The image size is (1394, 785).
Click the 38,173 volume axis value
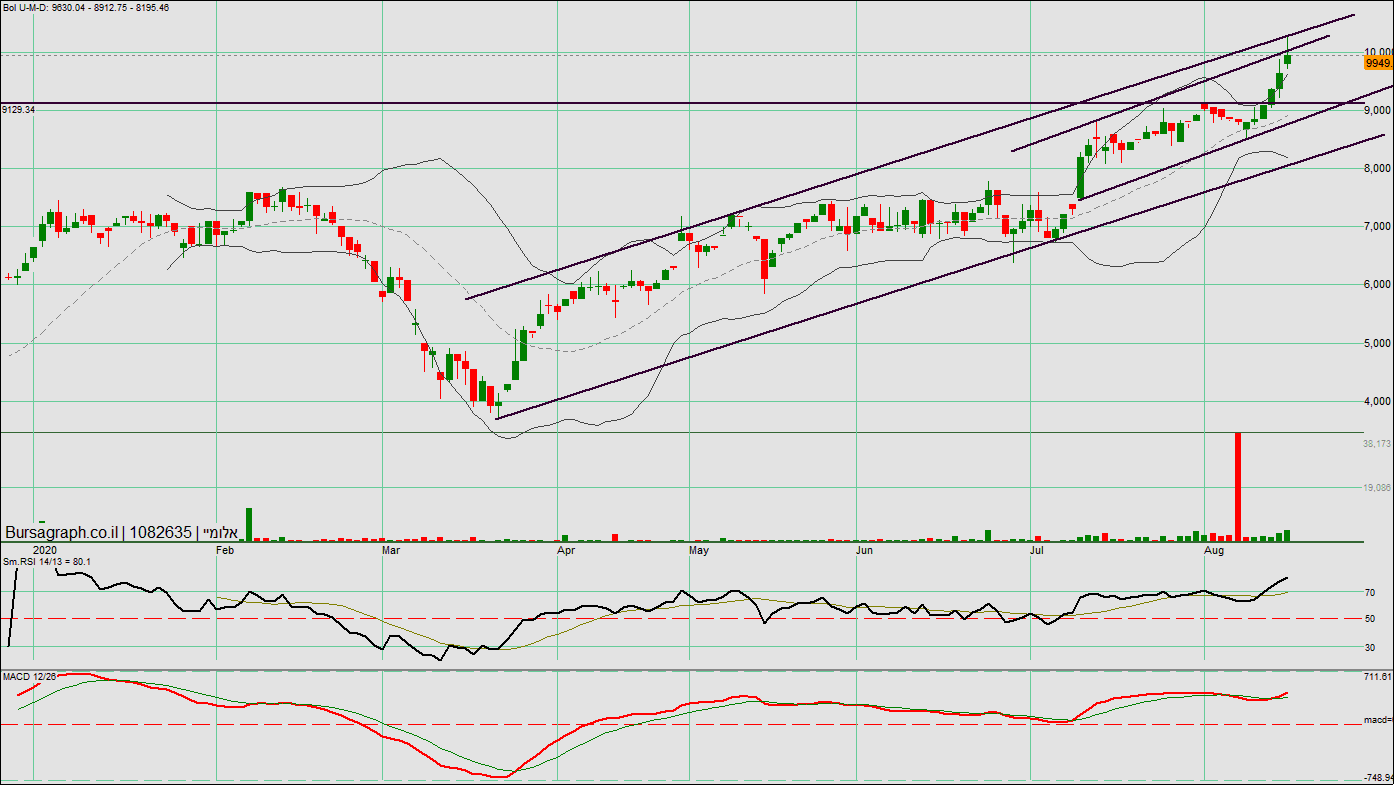pos(1378,443)
